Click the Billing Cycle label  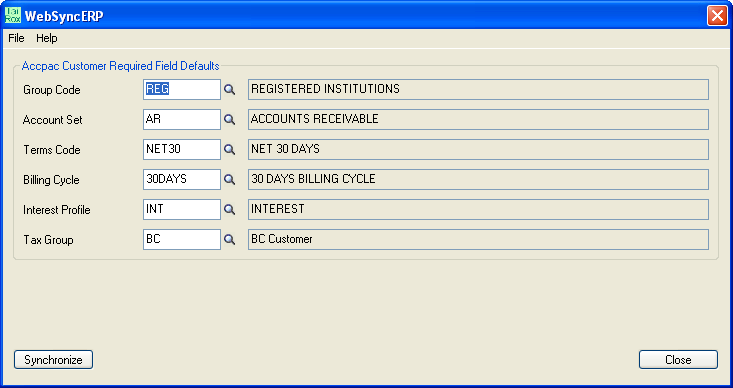[51, 180]
